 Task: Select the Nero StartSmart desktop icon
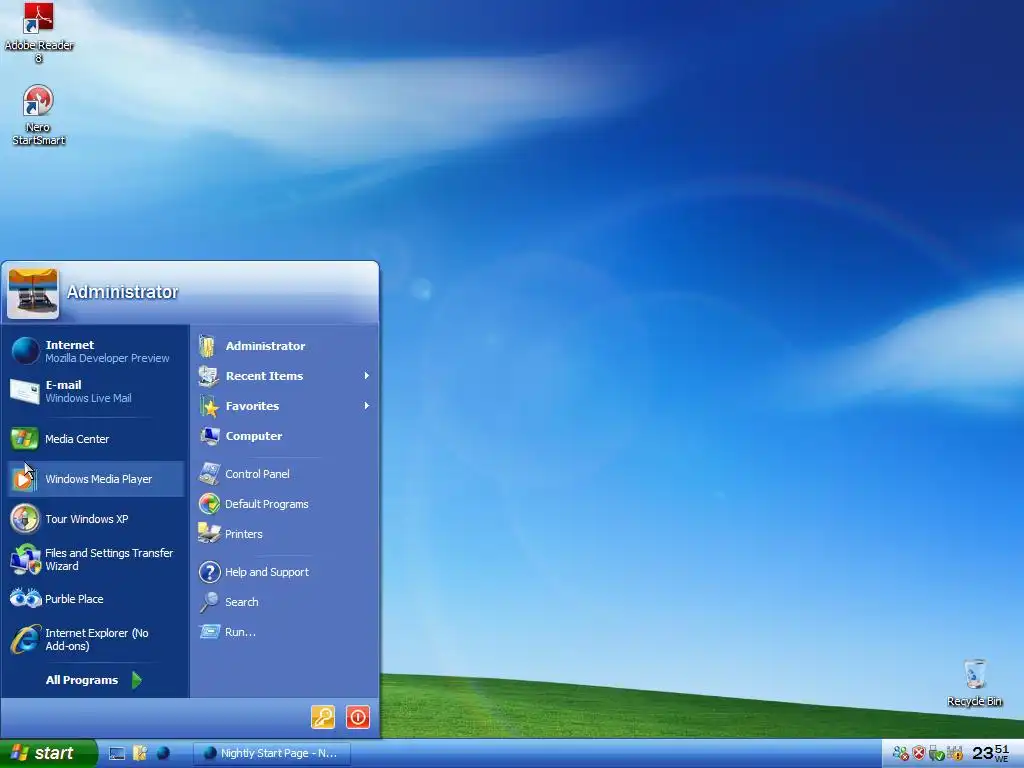[x=38, y=114]
